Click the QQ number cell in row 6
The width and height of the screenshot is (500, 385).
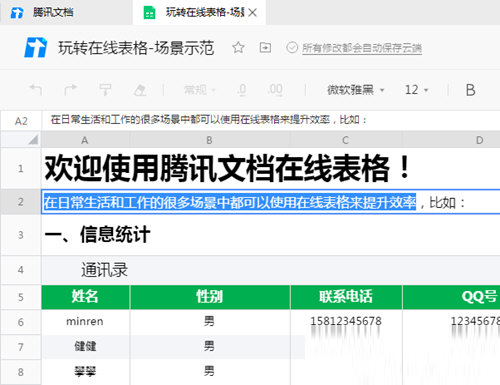click(x=452, y=322)
